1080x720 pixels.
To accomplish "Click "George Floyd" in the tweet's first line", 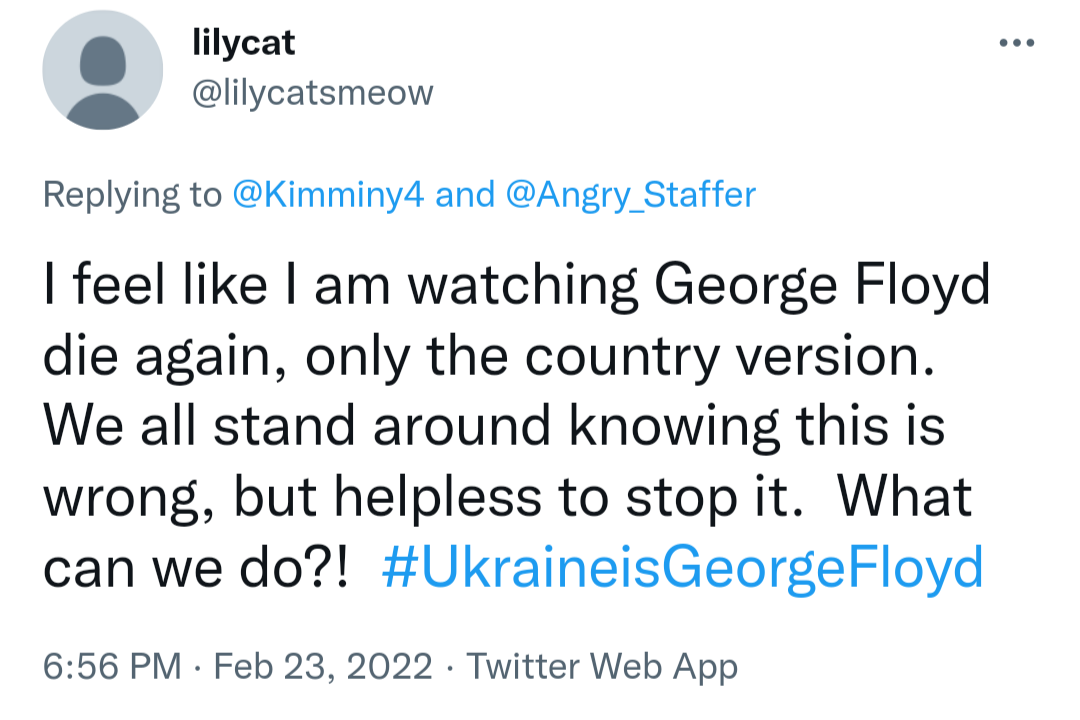I will click(x=822, y=287).
